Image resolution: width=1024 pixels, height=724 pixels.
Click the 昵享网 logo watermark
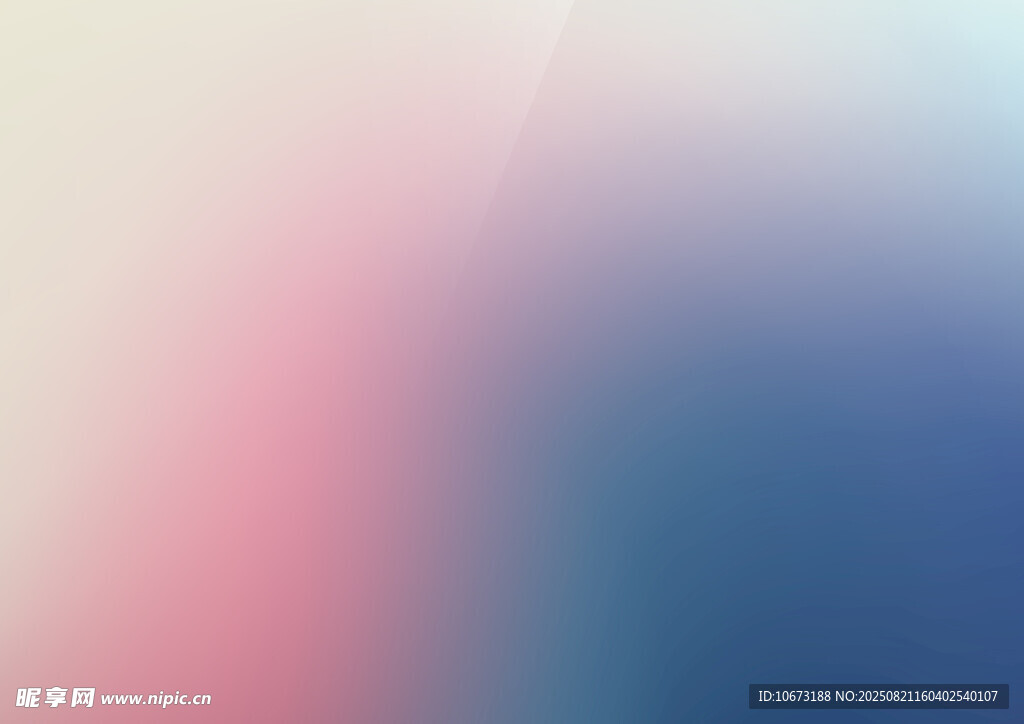click(x=55, y=697)
